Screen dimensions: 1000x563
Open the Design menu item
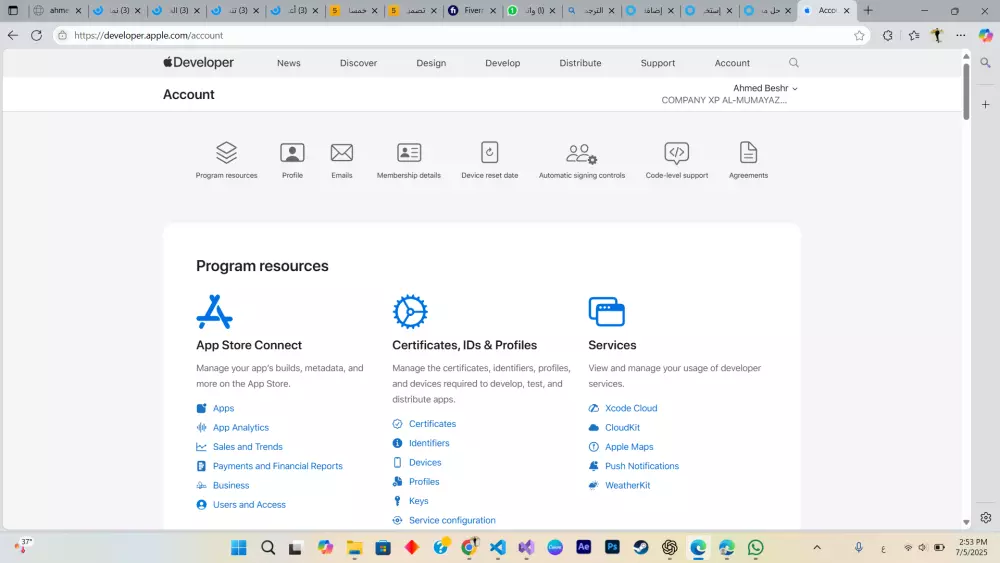(x=431, y=63)
